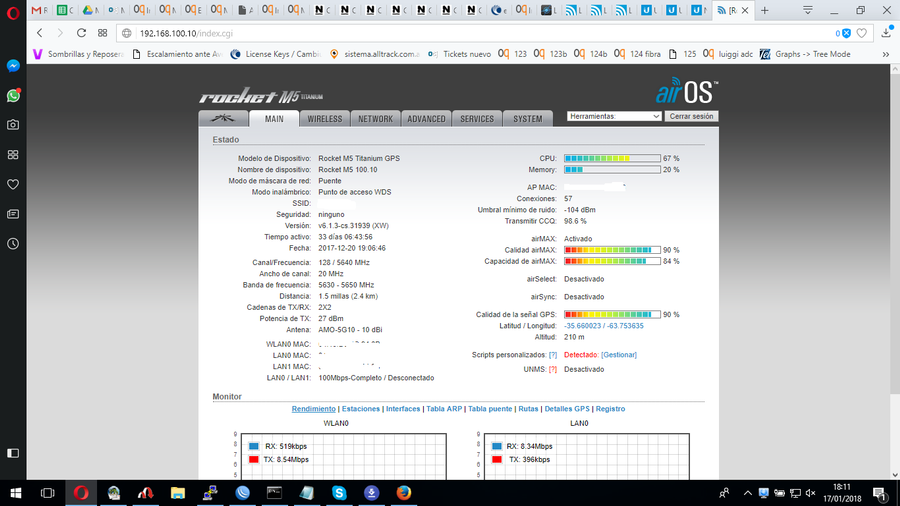This screenshot has height=506, width=900.
Task: Open the Windows notification center
Action: pos(880,493)
